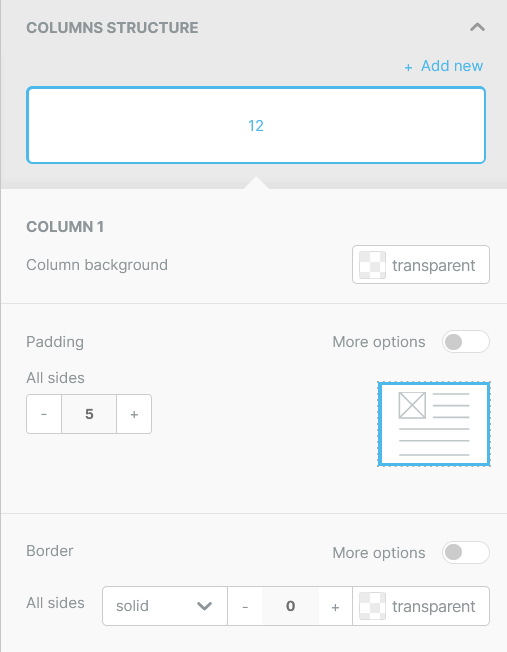The width and height of the screenshot is (507, 652).
Task: Enable More options for Border
Action: [465, 553]
